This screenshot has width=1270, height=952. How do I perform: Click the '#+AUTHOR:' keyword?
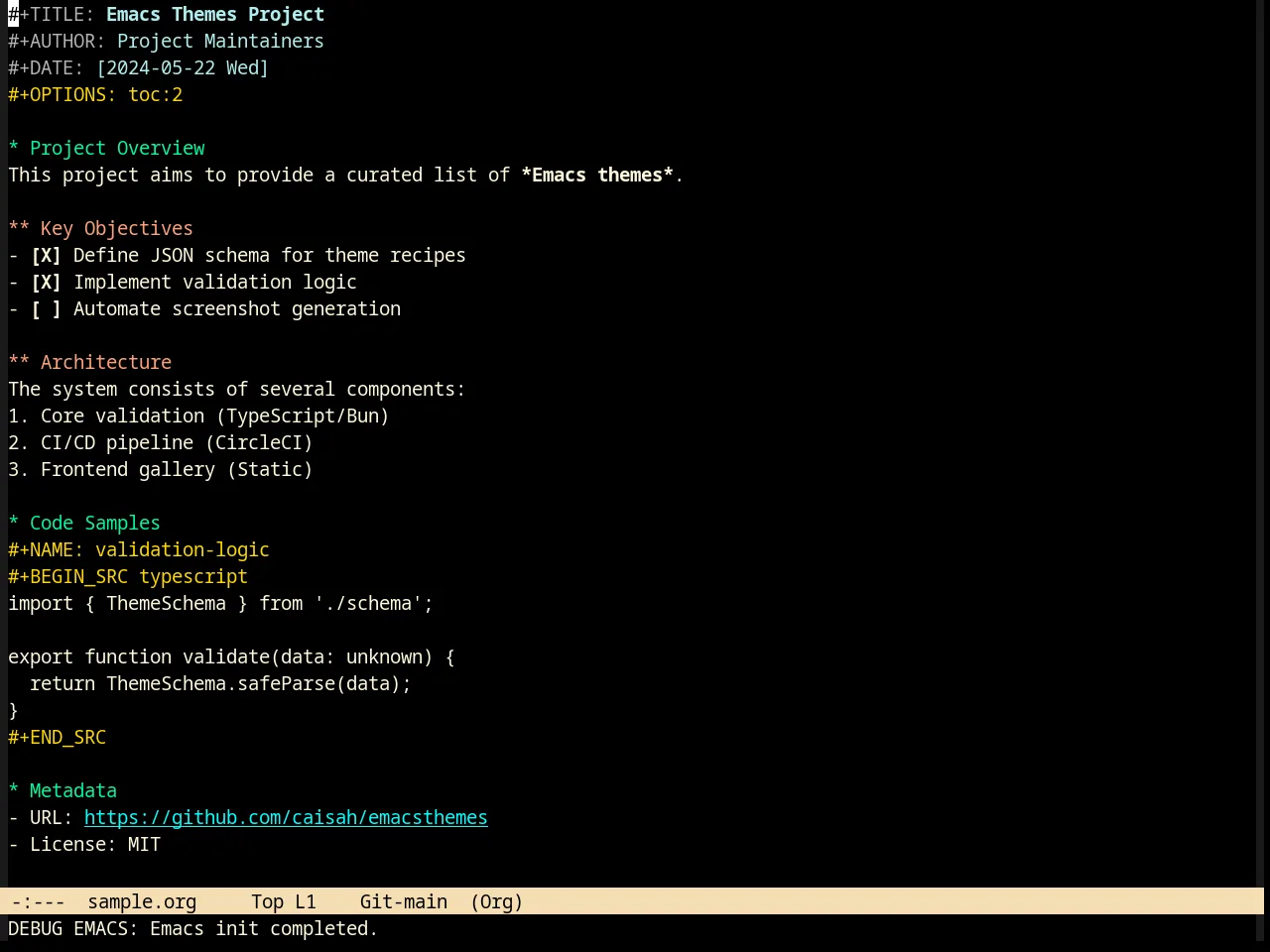[x=57, y=41]
